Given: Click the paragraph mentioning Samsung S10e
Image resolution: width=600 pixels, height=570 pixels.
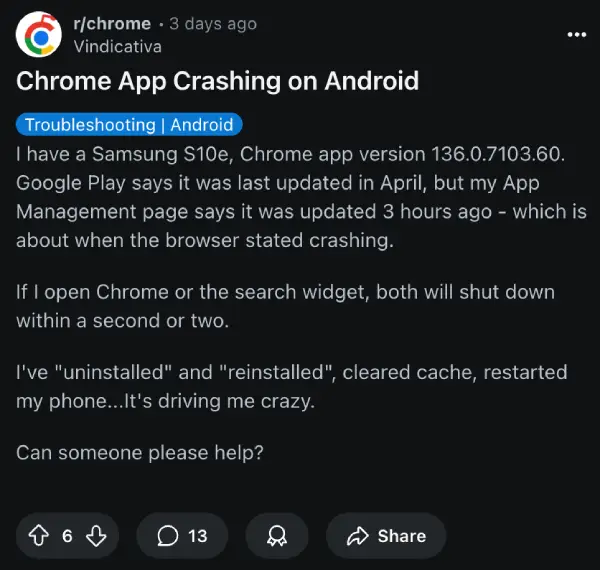Looking at the screenshot, I should click(301, 197).
